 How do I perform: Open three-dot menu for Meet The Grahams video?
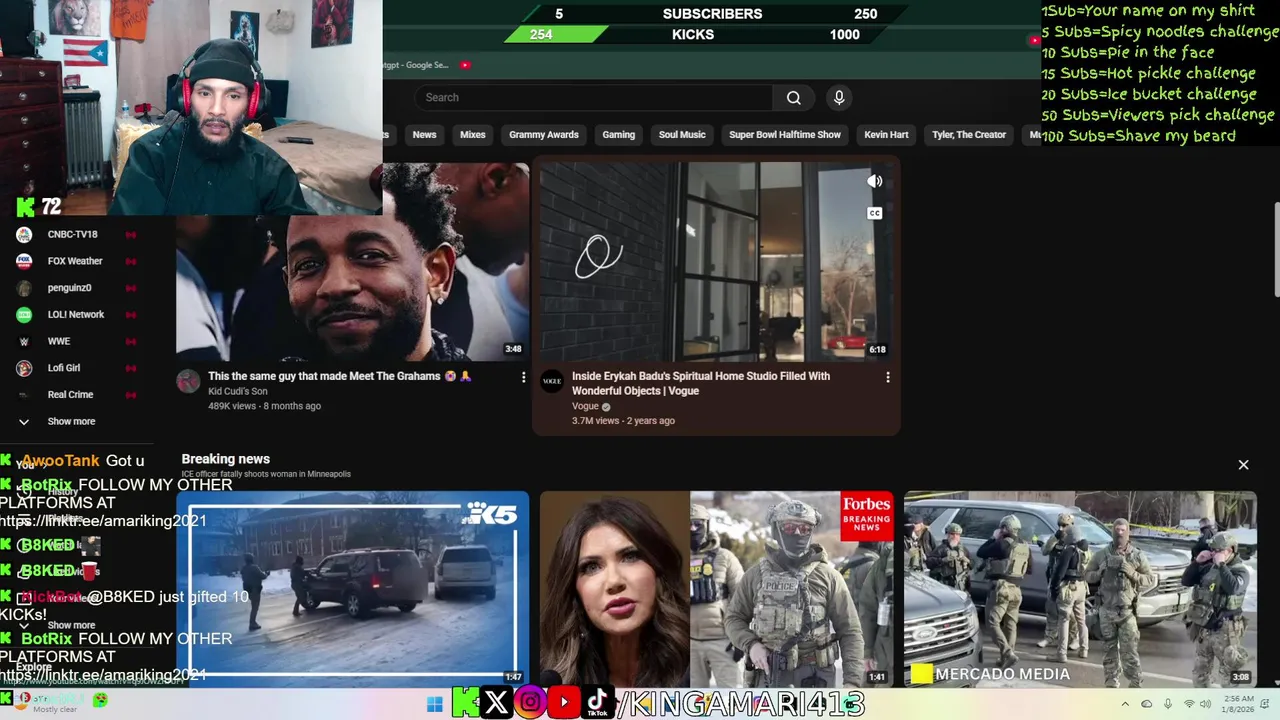click(x=523, y=377)
